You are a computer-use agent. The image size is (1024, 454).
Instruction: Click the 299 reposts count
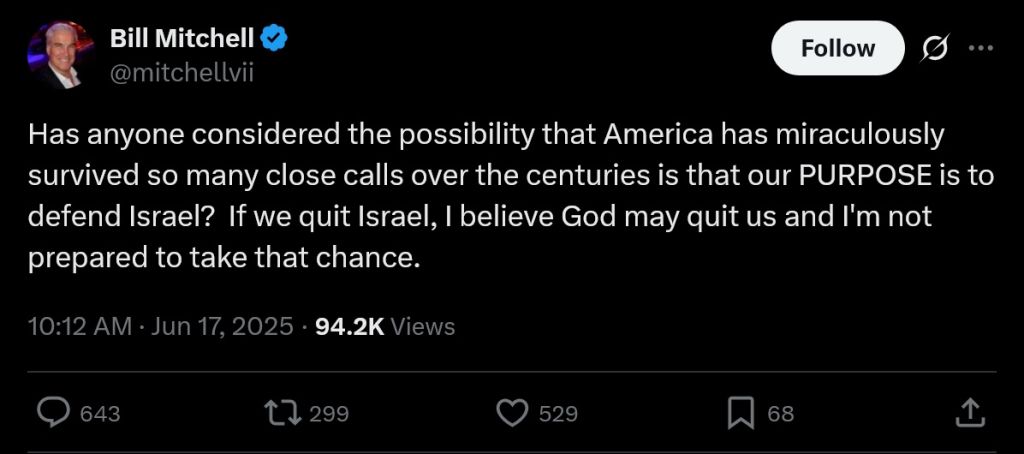point(329,414)
